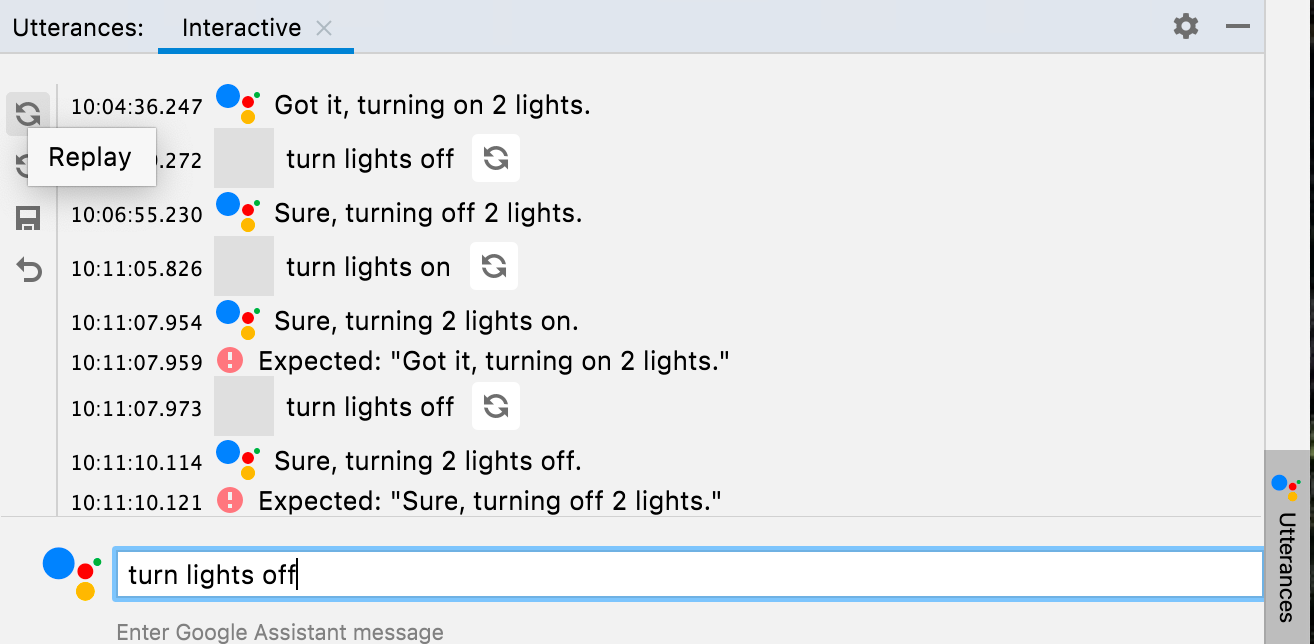The height and width of the screenshot is (644, 1314).
Task: Click the Replay icon in the left toolbar
Action: [28, 113]
